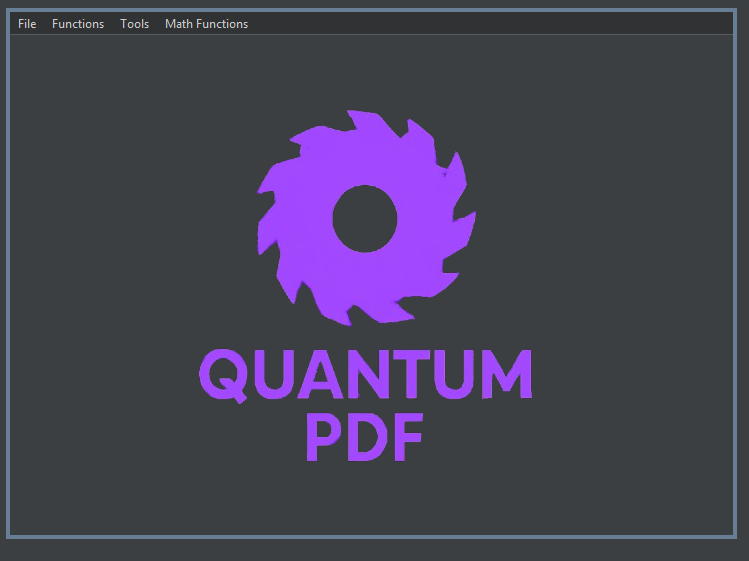Image resolution: width=749 pixels, height=561 pixels.
Task: Click the PDF text below QUANTUM
Action: [364, 437]
